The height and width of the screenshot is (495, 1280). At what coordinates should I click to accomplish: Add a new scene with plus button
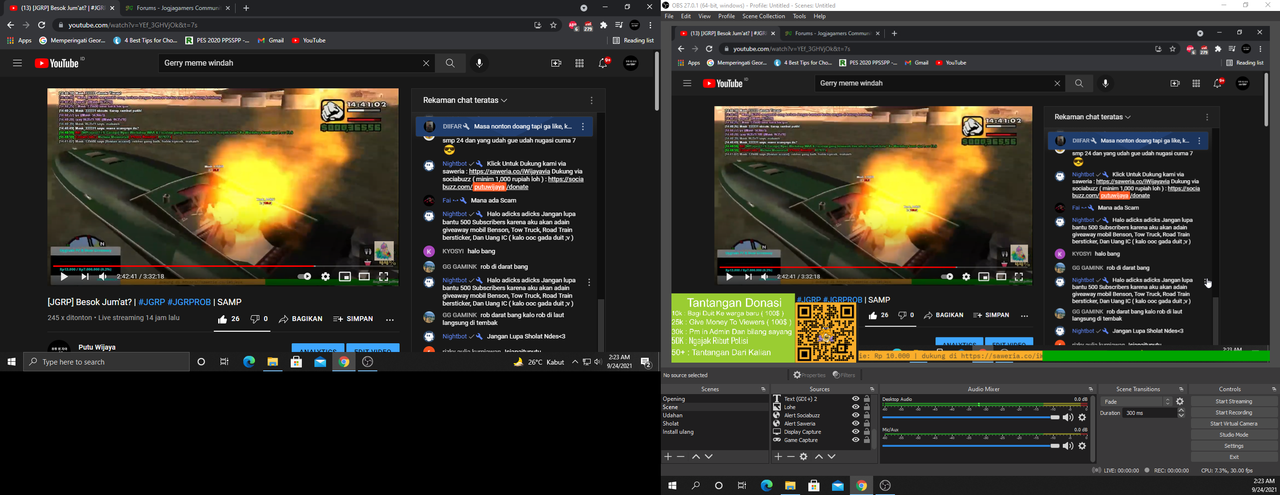coord(666,456)
